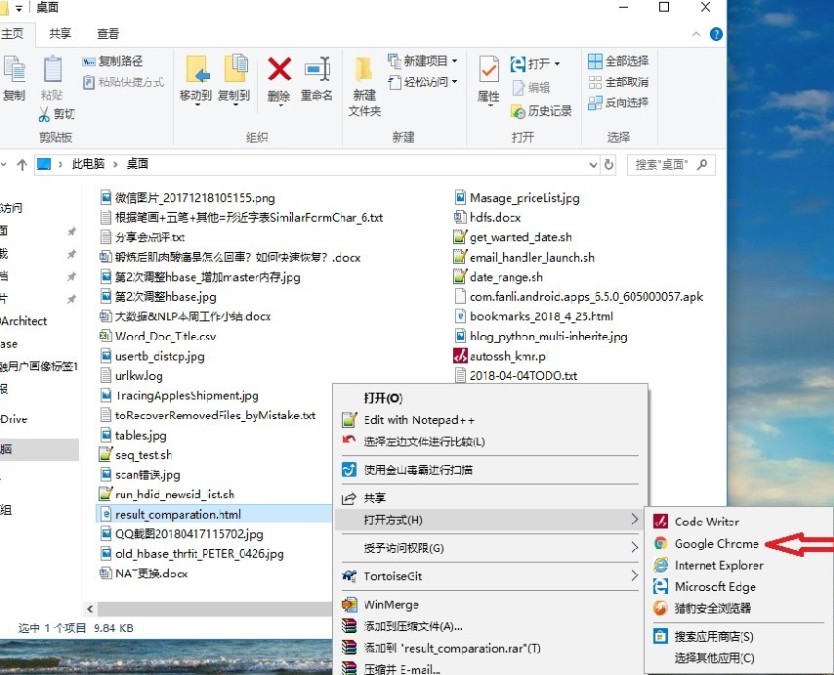
Task: Expand 打开方式(H) submenu arrow
Action: (x=634, y=519)
